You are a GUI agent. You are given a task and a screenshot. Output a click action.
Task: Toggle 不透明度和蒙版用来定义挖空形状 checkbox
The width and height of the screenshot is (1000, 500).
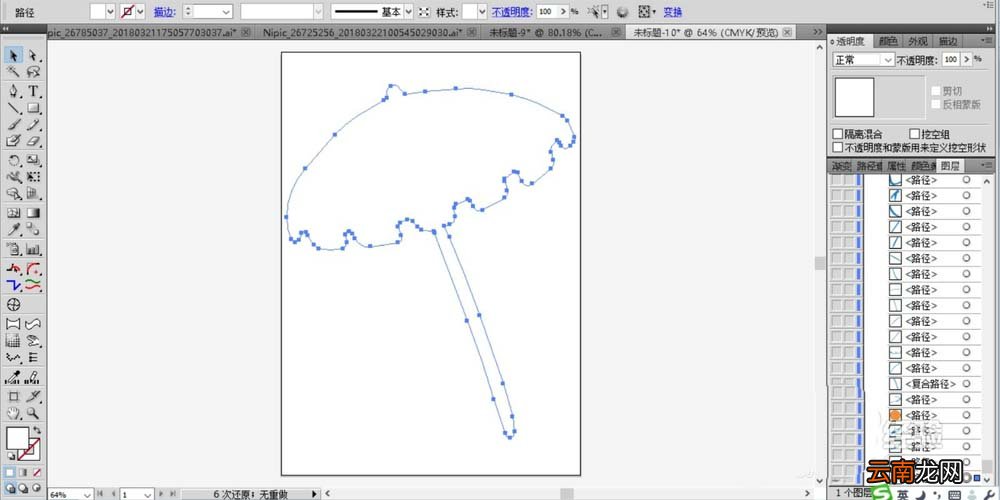coord(838,147)
